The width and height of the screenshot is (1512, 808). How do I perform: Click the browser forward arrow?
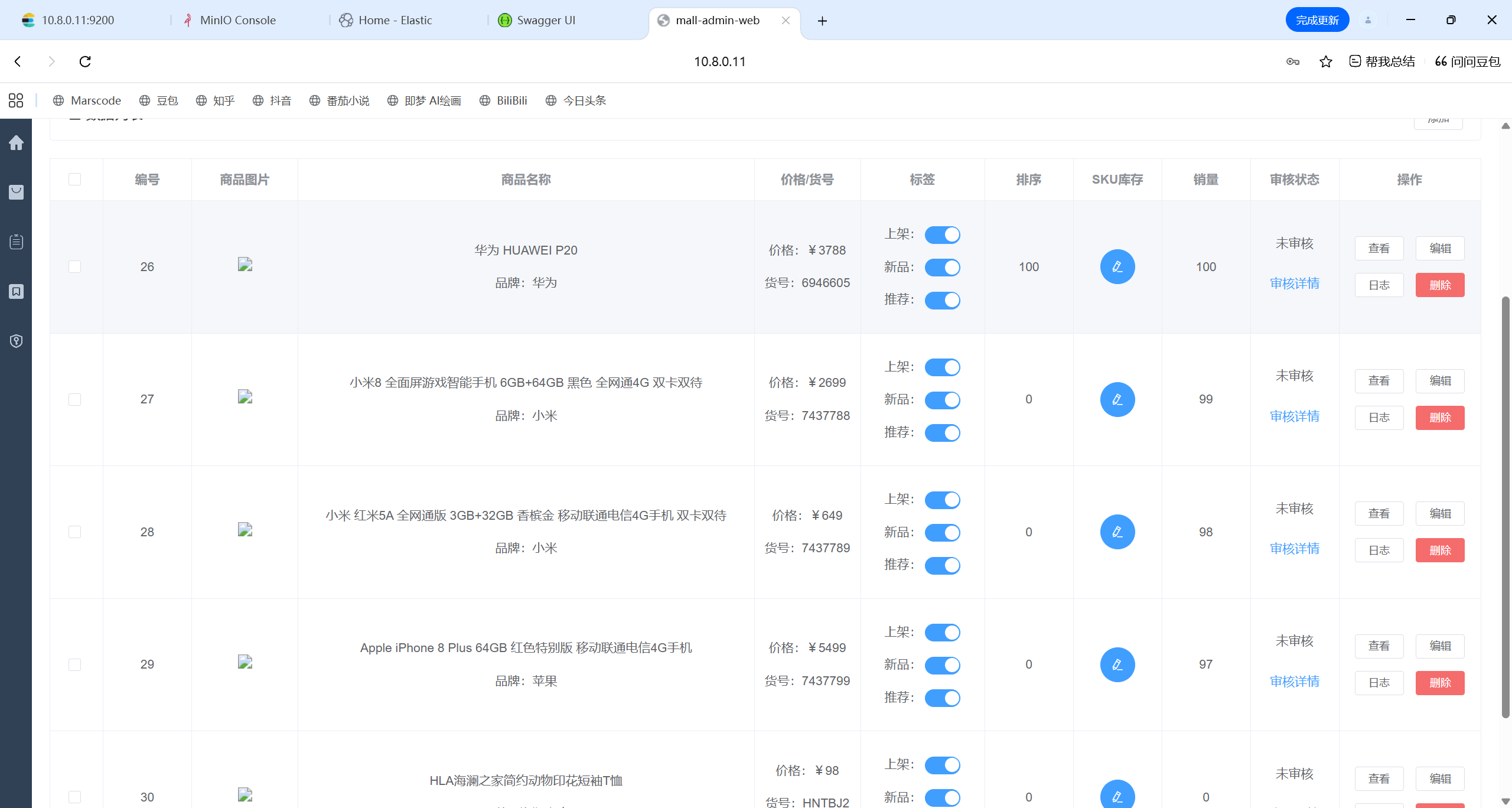(x=51, y=61)
